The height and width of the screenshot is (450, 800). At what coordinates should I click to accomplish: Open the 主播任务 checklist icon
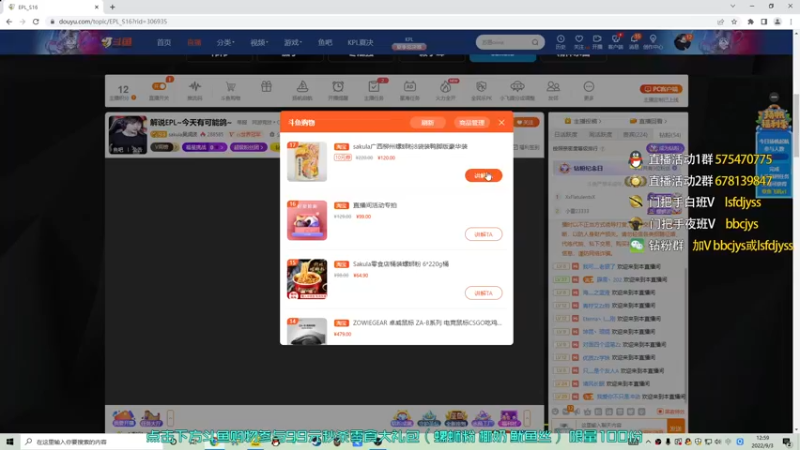[x=373, y=90]
